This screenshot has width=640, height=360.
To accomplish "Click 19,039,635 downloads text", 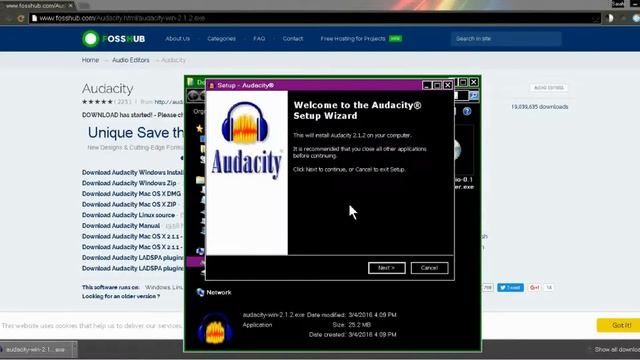I will [x=540, y=107].
